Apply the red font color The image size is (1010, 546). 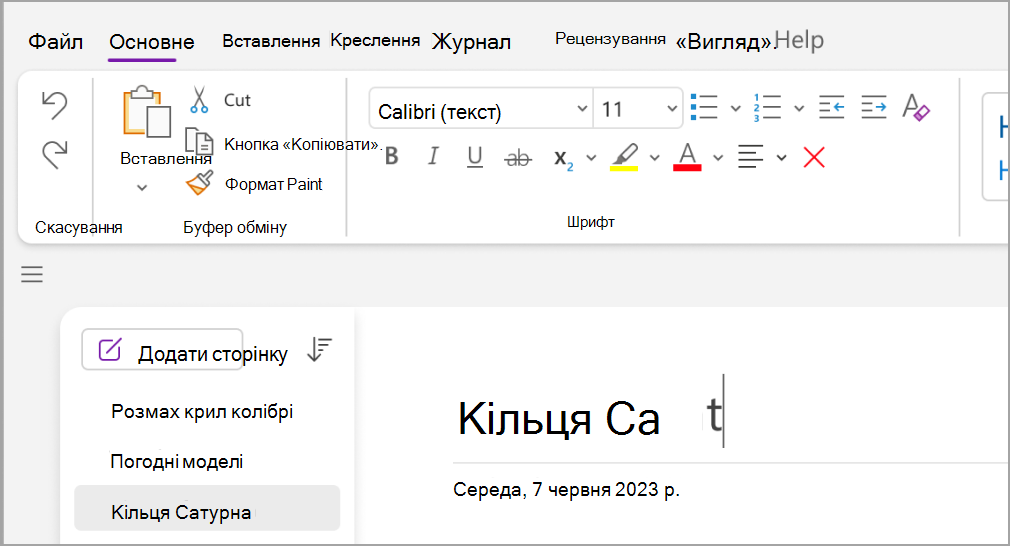coord(687,157)
